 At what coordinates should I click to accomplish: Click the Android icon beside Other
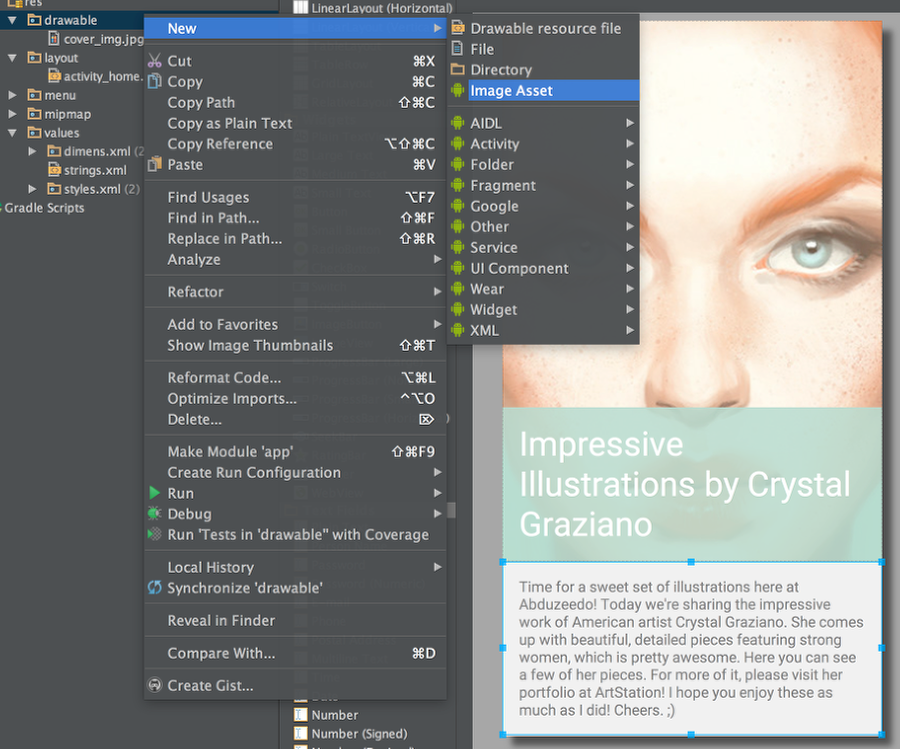coord(457,227)
